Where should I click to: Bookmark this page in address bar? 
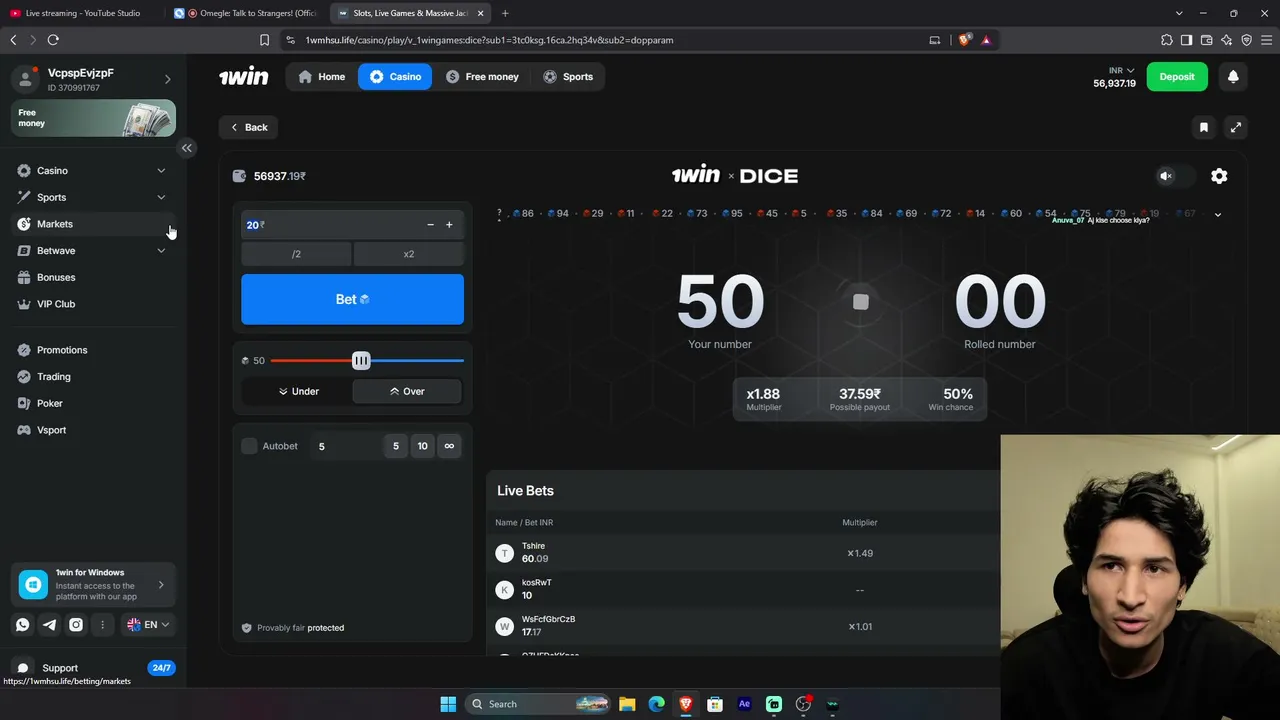(264, 40)
